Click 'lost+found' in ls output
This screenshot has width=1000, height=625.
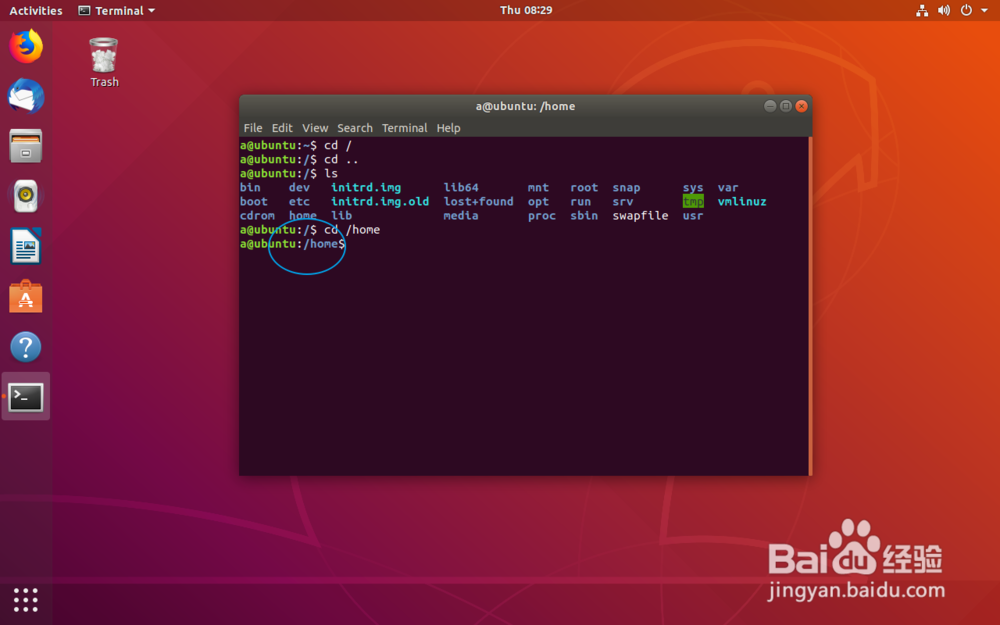tap(478, 202)
